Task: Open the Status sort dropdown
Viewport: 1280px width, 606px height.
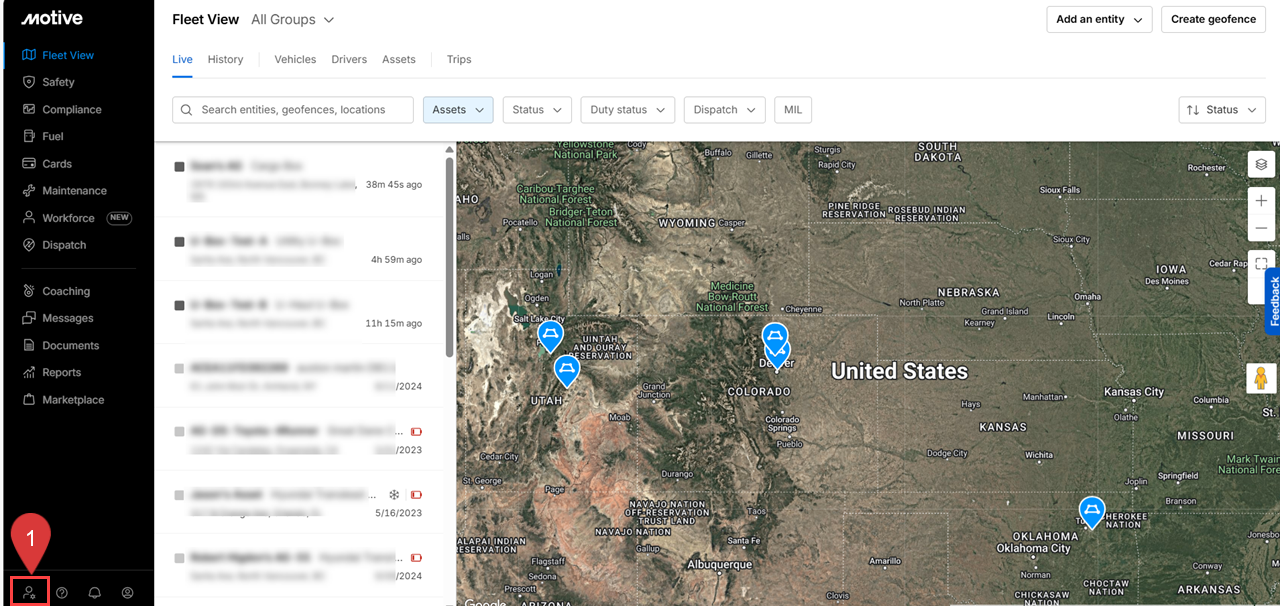Action: (x=1223, y=110)
